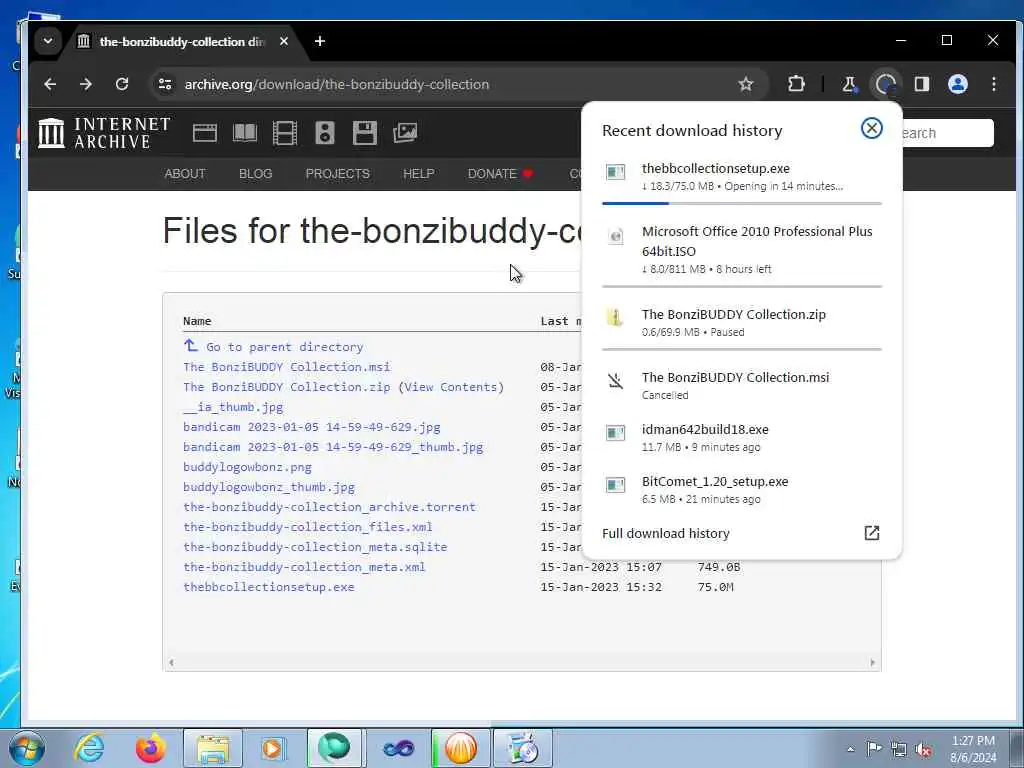Go to parent directory link
The height and width of the screenshot is (768, 1024).
tap(273, 347)
